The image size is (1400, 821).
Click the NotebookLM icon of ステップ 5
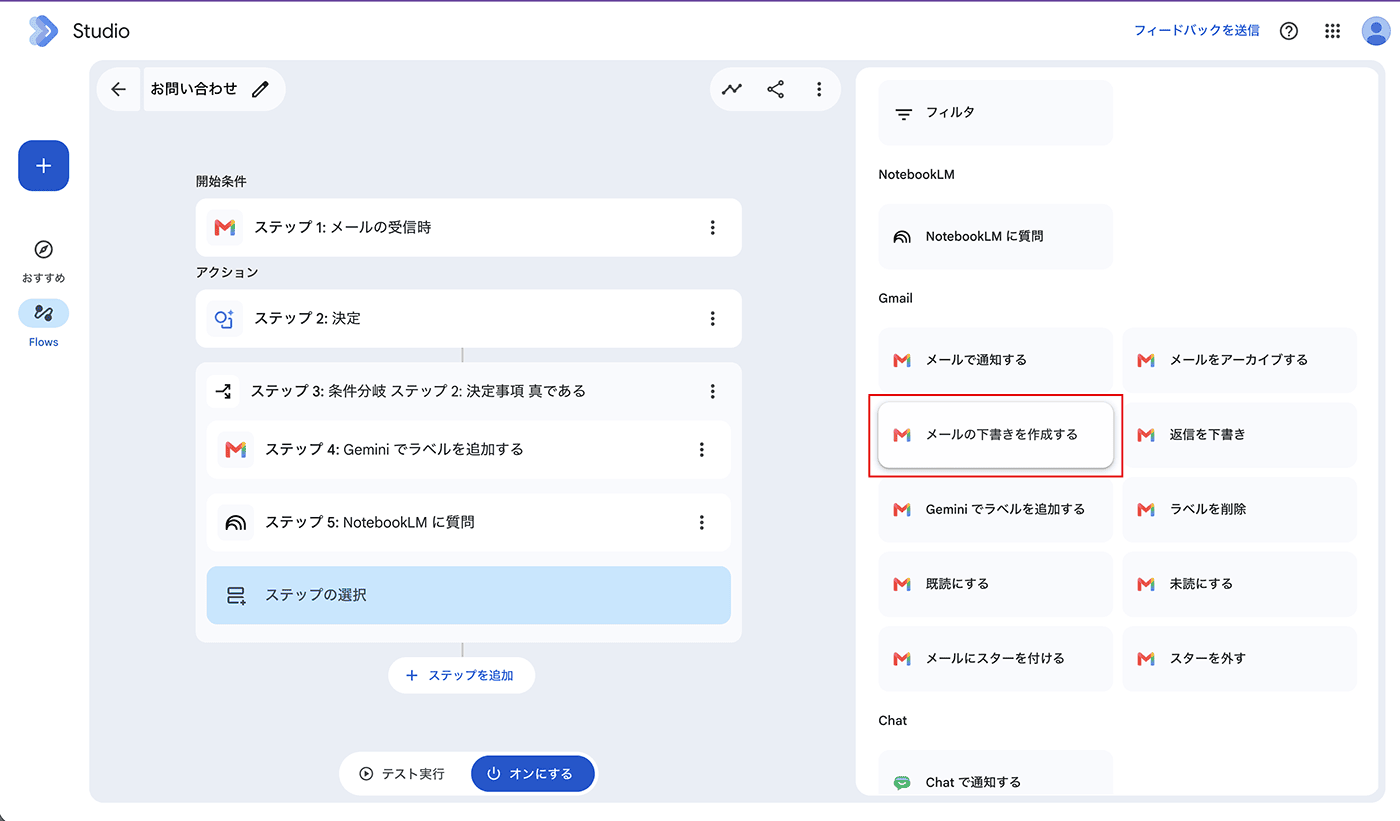coord(236,522)
